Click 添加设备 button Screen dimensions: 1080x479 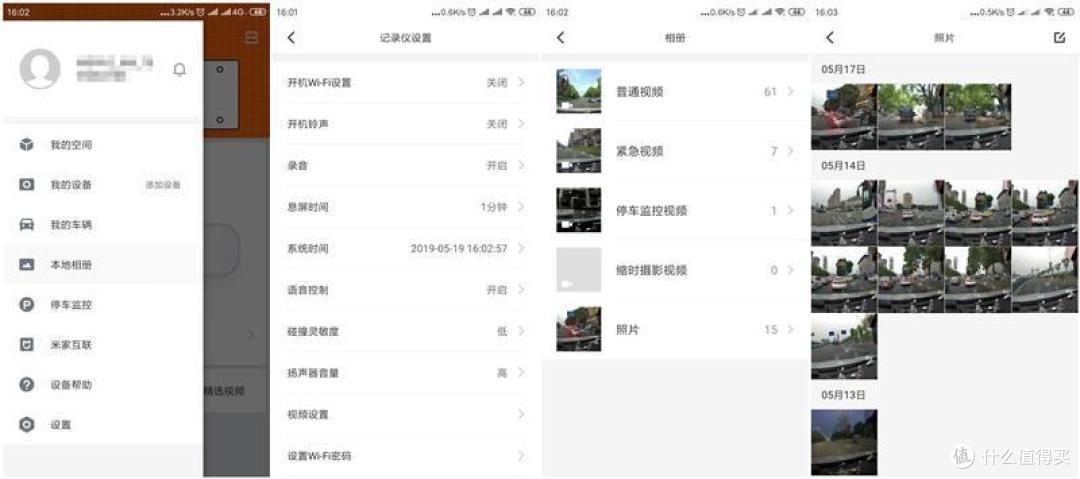163,185
